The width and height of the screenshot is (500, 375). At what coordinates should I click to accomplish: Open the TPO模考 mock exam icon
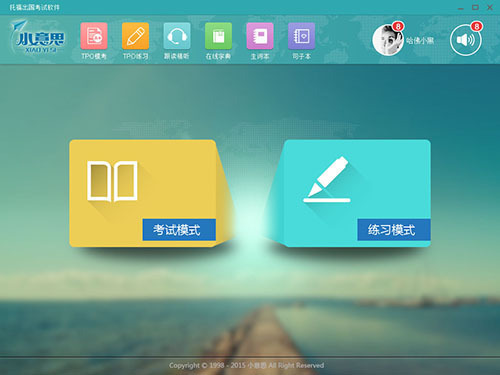tap(94, 36)
